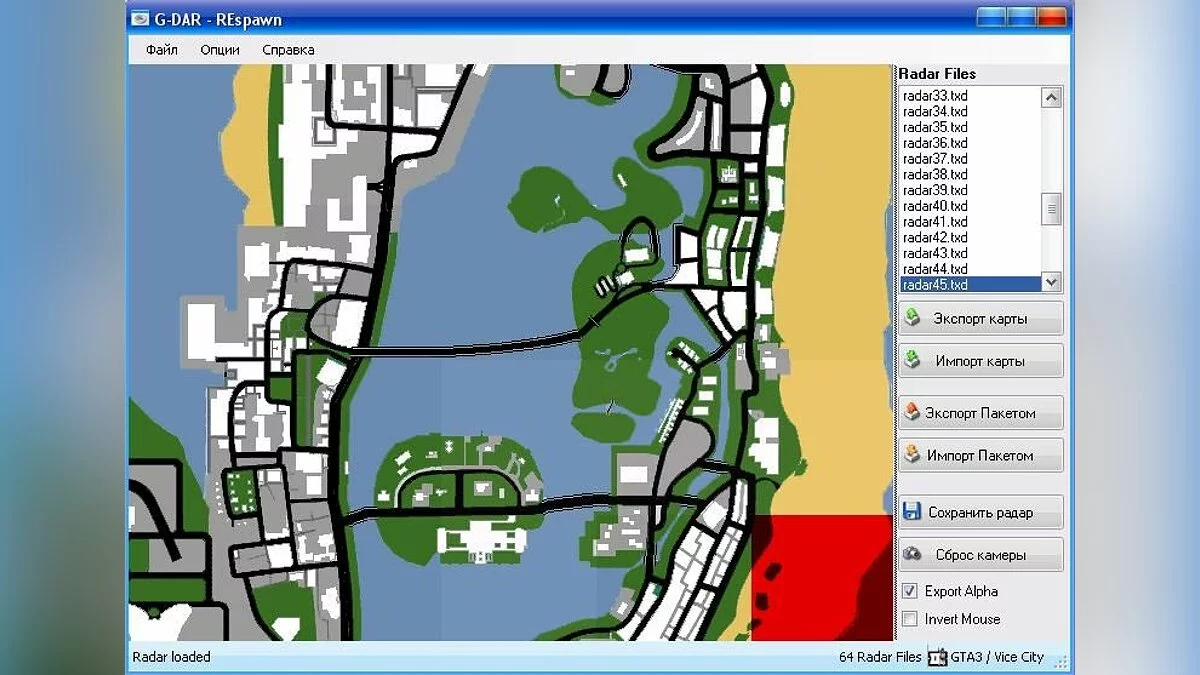
Task: Reset camera with Сброс камеры button
Action: click(x=981, y=554)
